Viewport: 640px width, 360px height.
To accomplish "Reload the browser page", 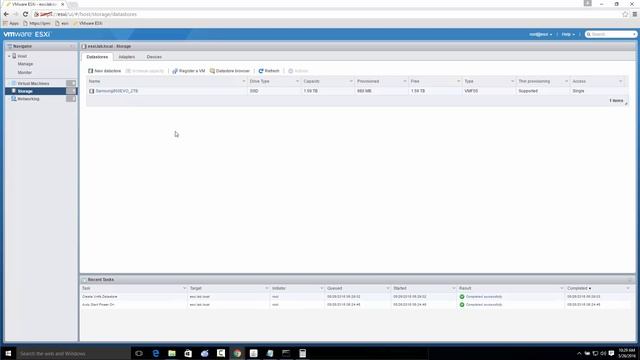I will (x=25, y=14).
